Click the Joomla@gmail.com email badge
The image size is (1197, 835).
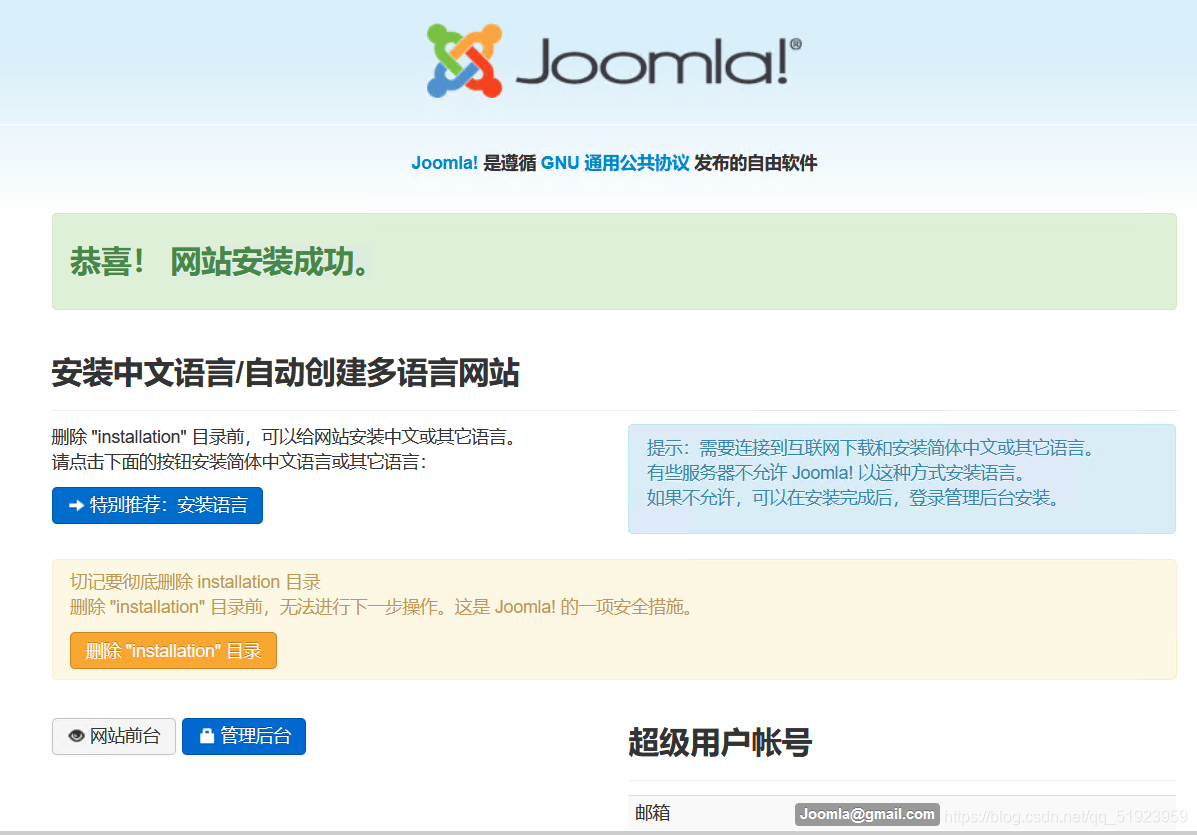tap(867, 814)
